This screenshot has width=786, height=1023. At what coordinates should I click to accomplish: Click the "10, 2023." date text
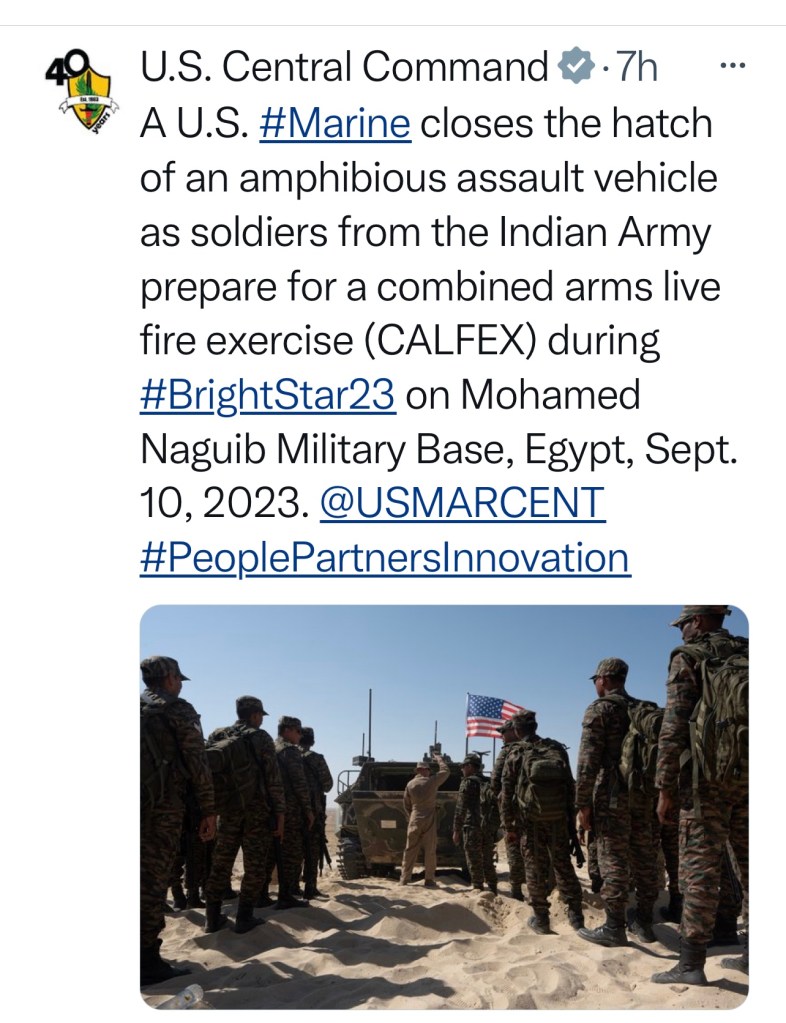222,503
